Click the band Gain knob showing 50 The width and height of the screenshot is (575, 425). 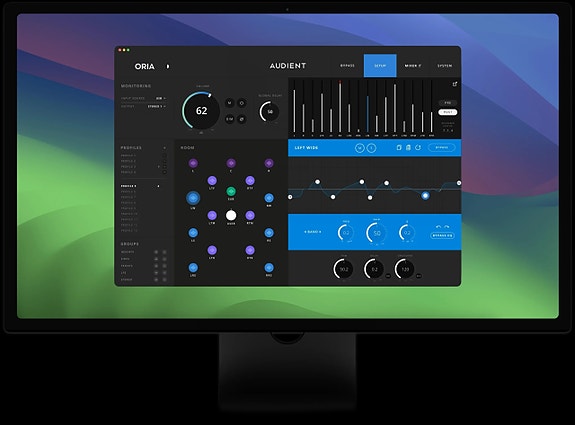377,233
